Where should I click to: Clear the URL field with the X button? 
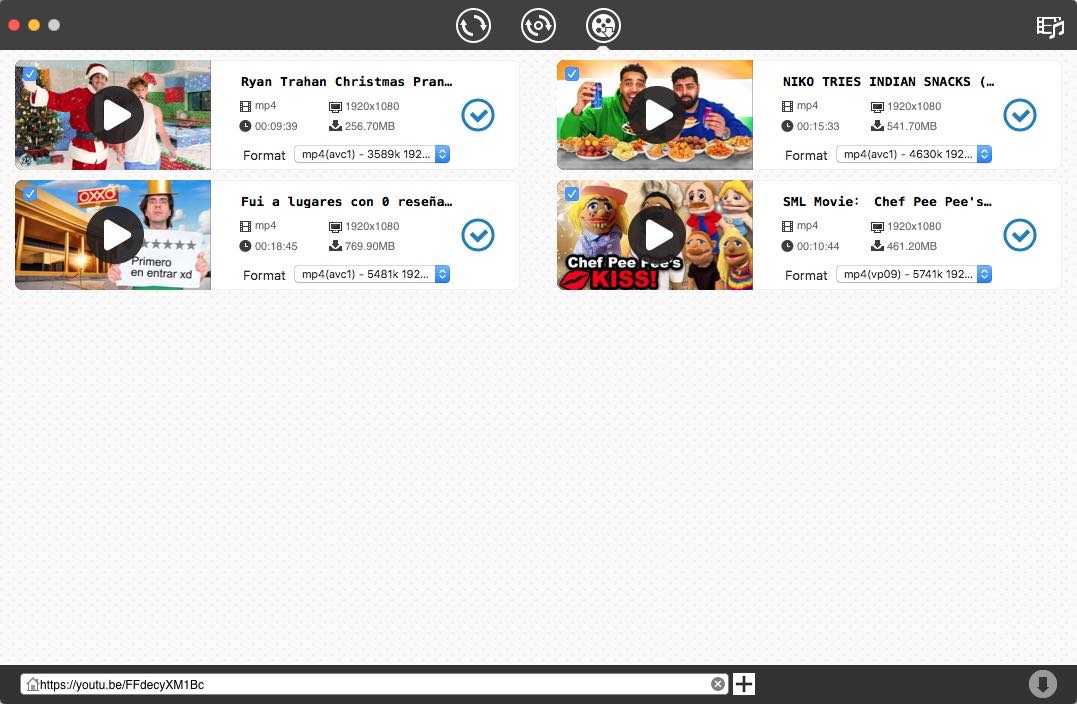pos(718,684)
